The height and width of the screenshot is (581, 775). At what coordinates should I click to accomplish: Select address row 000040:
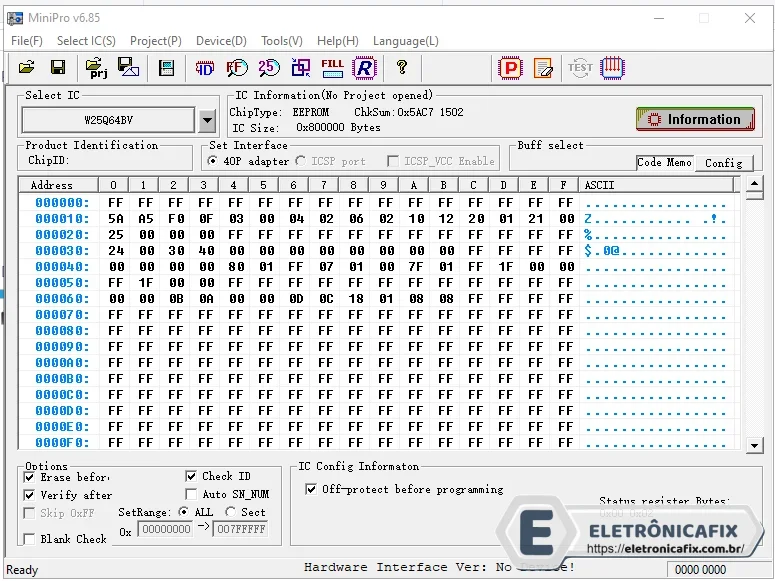click(62, 267)
